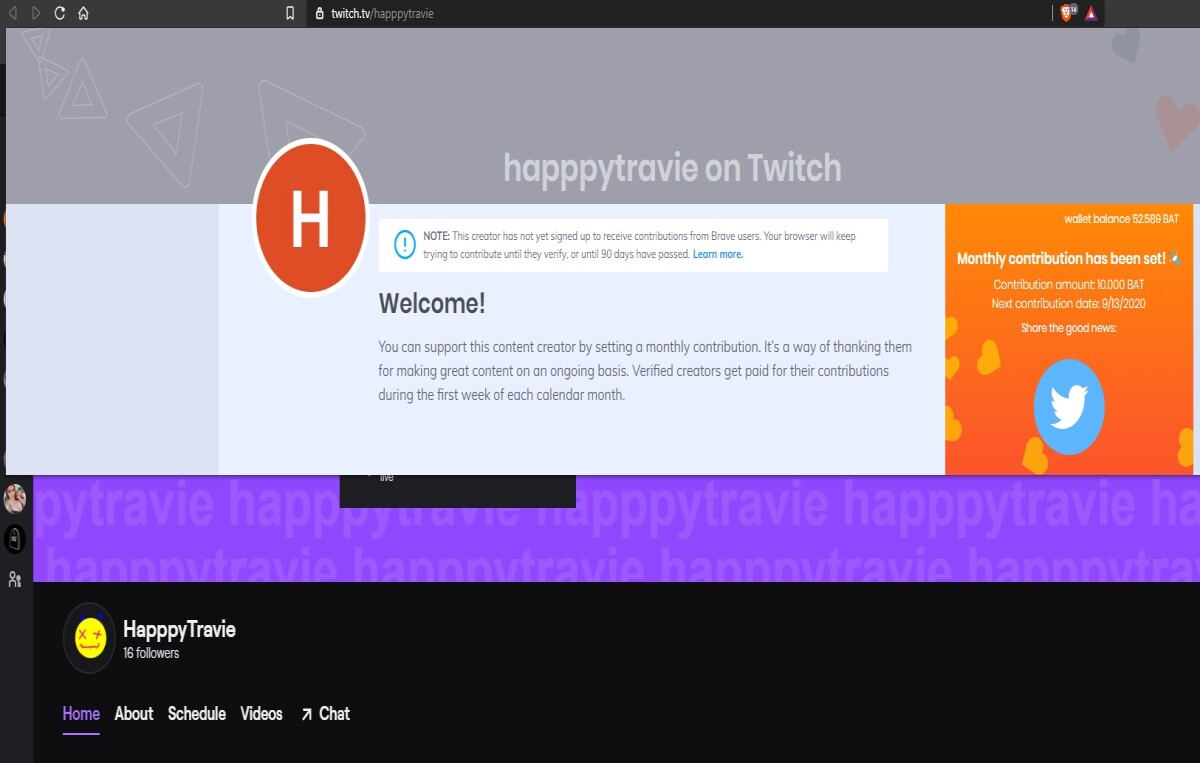Click the Welcome! heading
The width and height of the screenshot is (1200, 763).
pyautogui.click(x=432, y=304)
